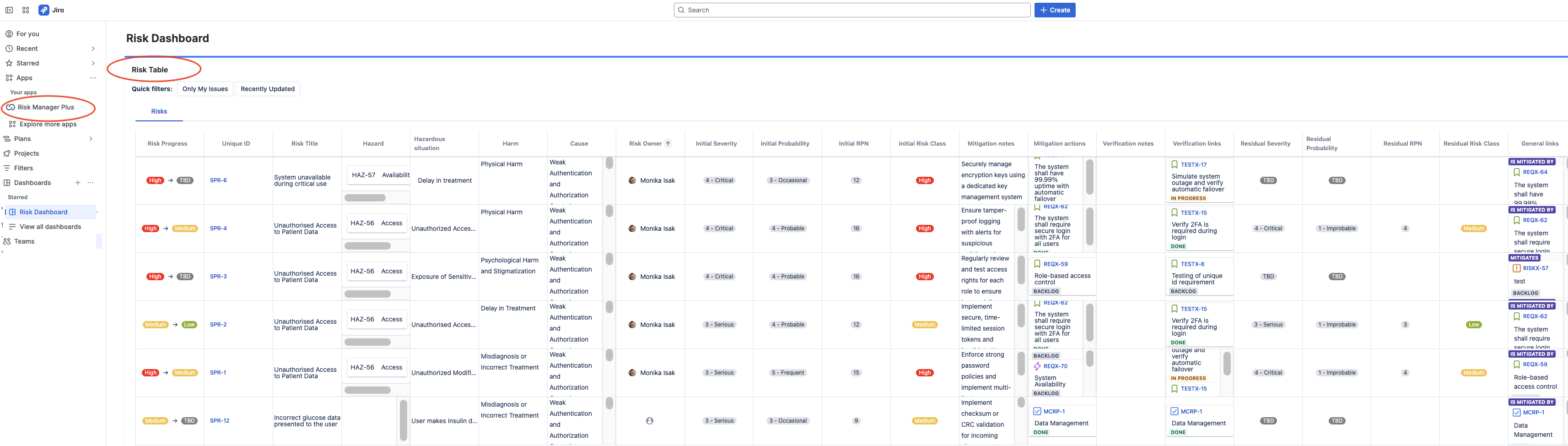Open the more menu next to Apps
This screenshot has height=446, width=1568.
pos(92,78)
